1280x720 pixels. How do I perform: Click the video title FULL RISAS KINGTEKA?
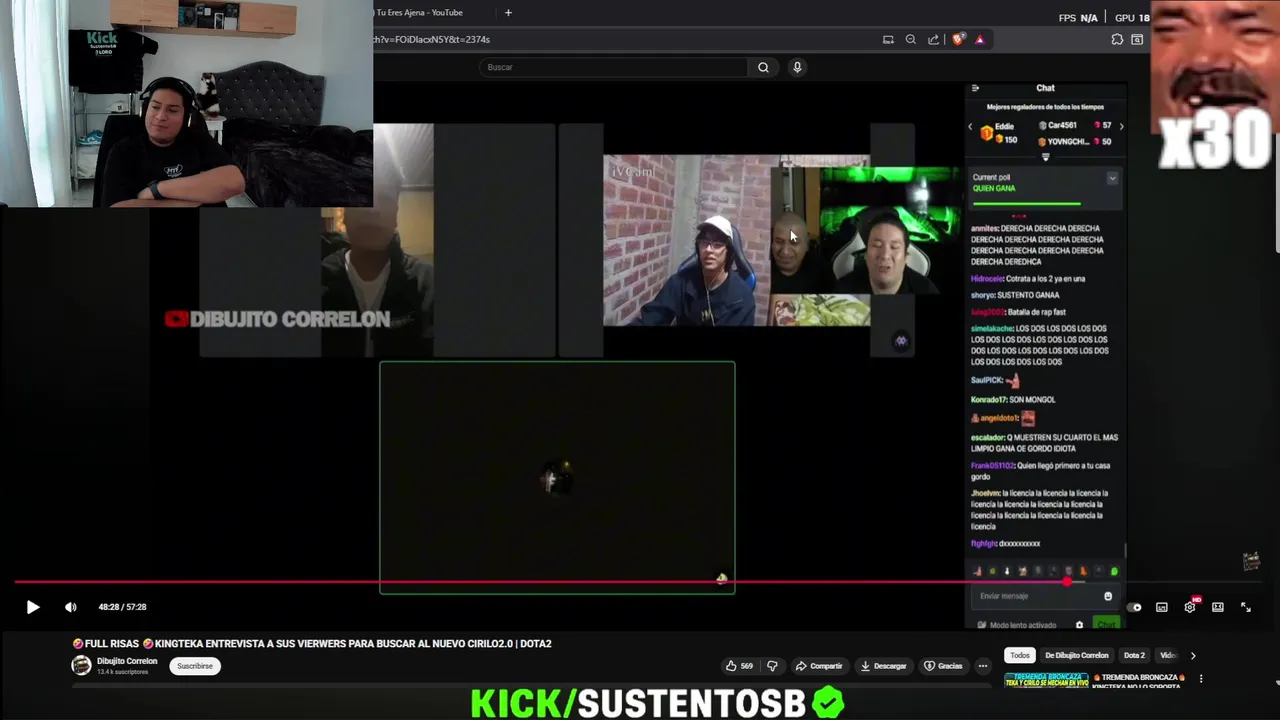[312, 644]
